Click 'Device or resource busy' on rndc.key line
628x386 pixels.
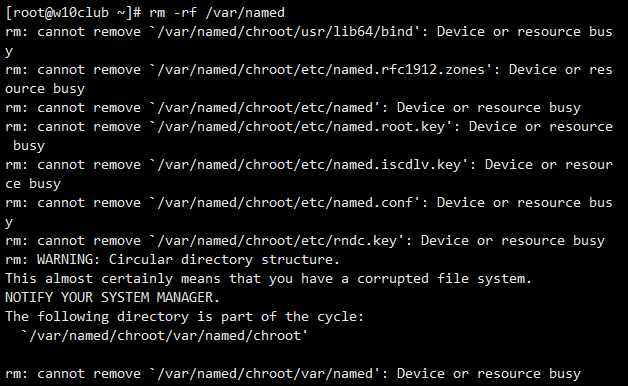(x=513, y=241)
